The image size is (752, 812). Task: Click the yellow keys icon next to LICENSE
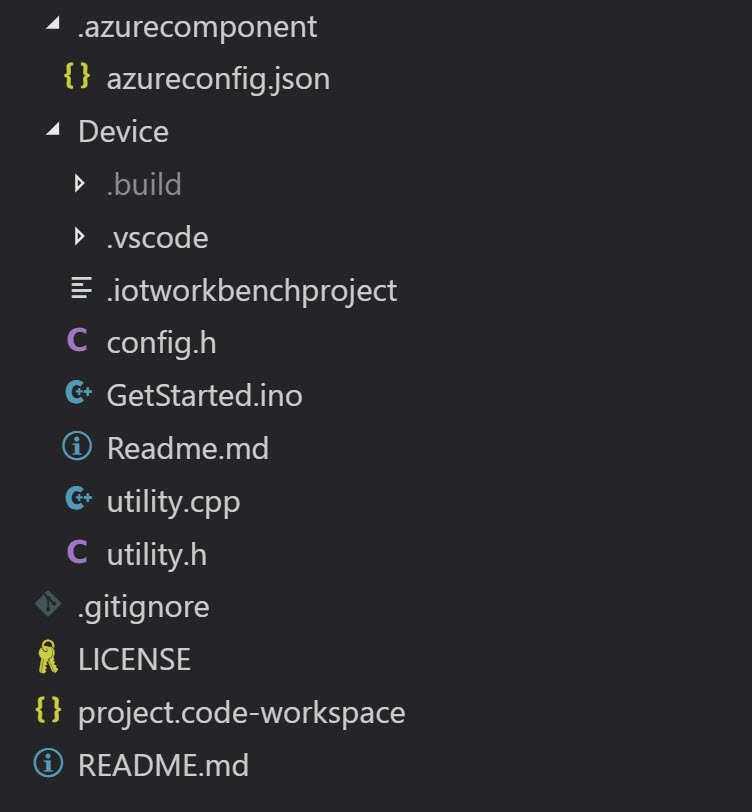point(48,657)
